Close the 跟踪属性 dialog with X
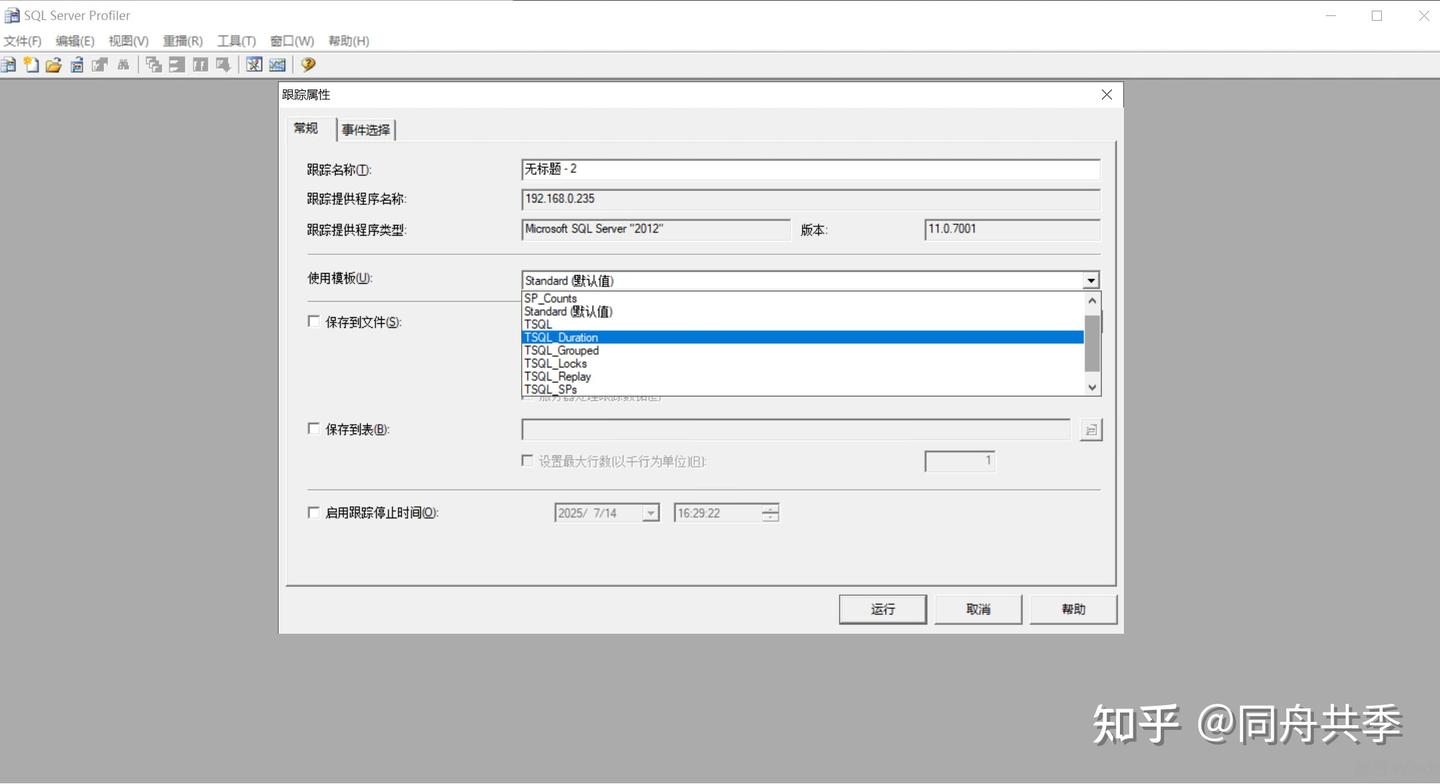The image size is (1440, 784). (1106, 94)
